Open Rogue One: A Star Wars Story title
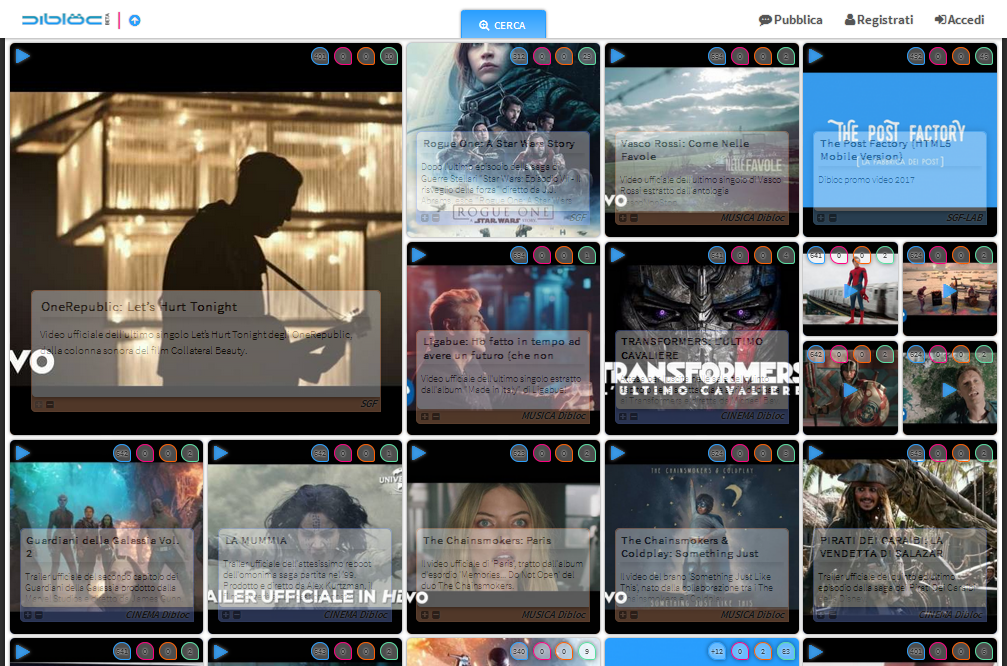Screen dimensions: 1007x666 click(498, 144)
